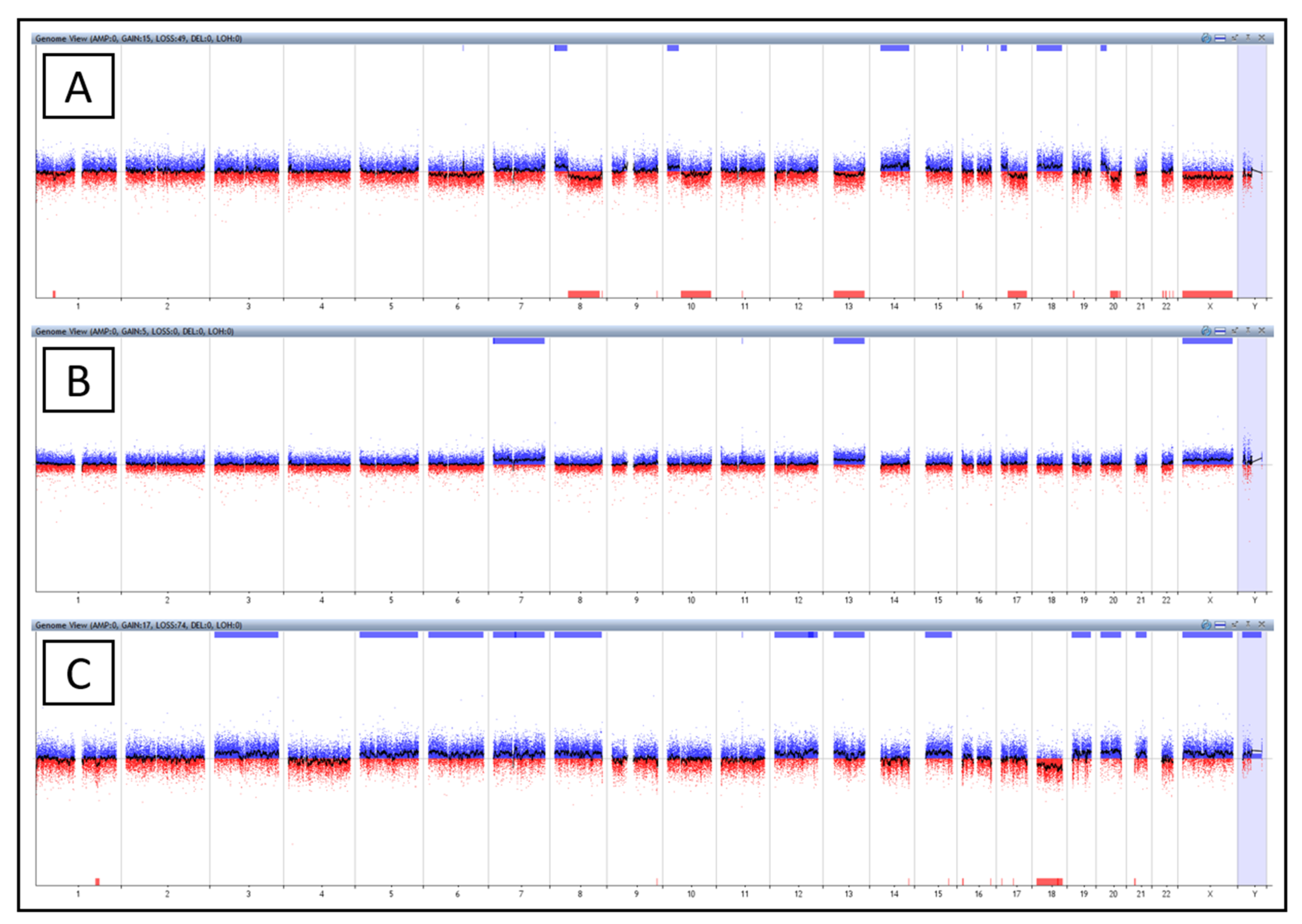The height and width of the screenshot is (924, 1302).
Task: Click blue stripe layout icon in panel A
Action: click(x=1220, y=38)
